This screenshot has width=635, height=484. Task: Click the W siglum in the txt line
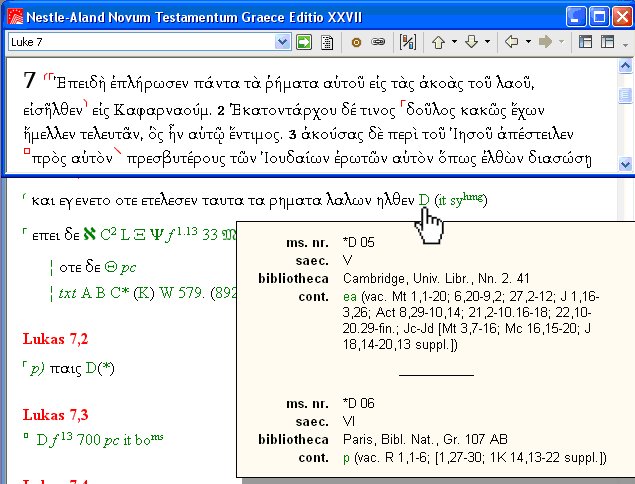tap(166, 292)
